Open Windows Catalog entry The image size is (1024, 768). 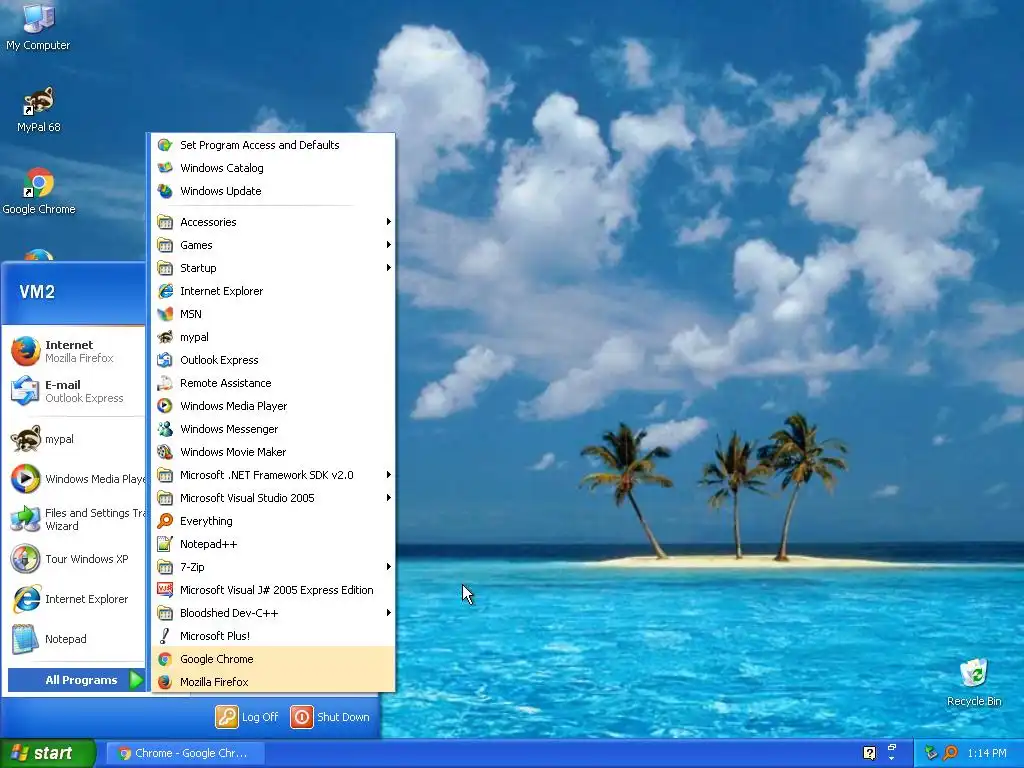pos(273,168)
